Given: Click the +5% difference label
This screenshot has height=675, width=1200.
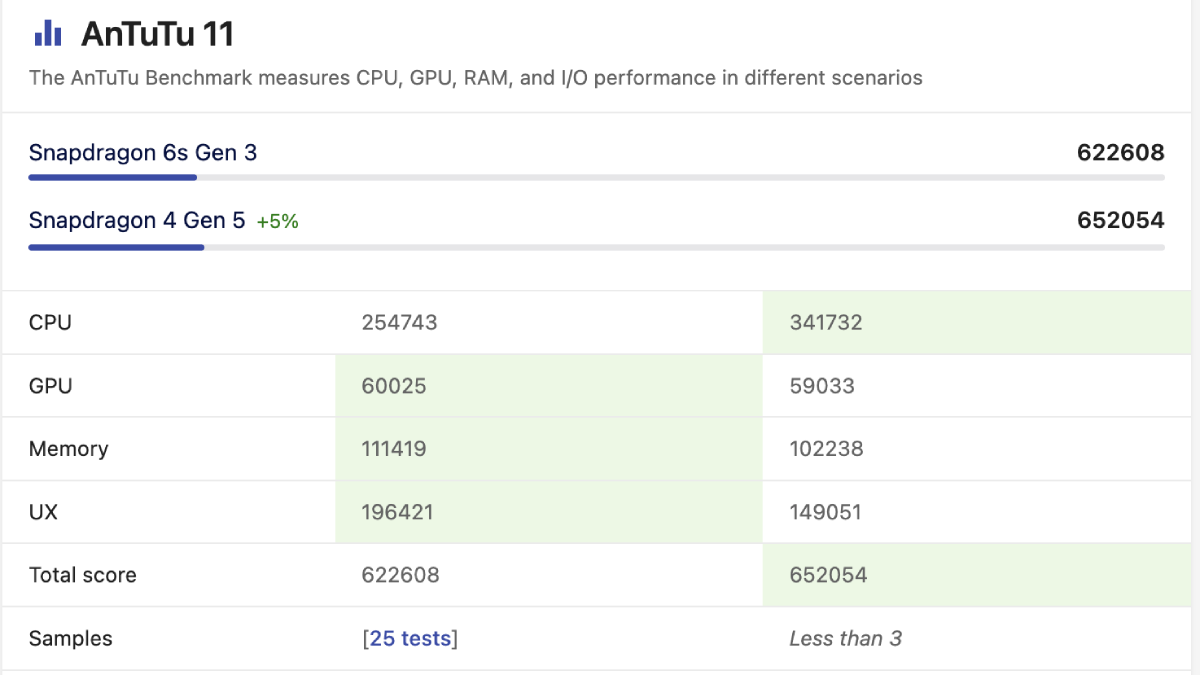Looking at the screenshot, I should (278, 222).
